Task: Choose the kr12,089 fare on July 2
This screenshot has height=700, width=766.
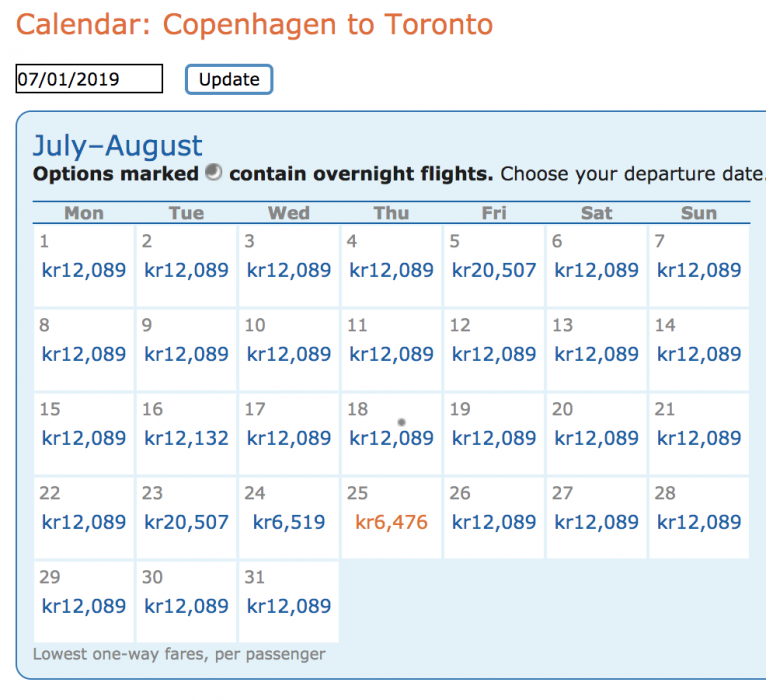Action: coord(187,270)
